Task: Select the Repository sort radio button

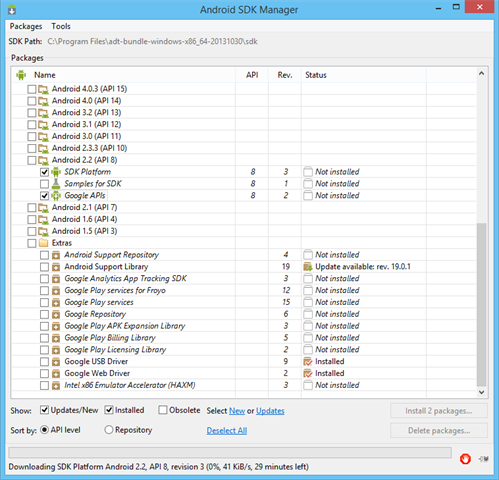Action: pos(109,430)
